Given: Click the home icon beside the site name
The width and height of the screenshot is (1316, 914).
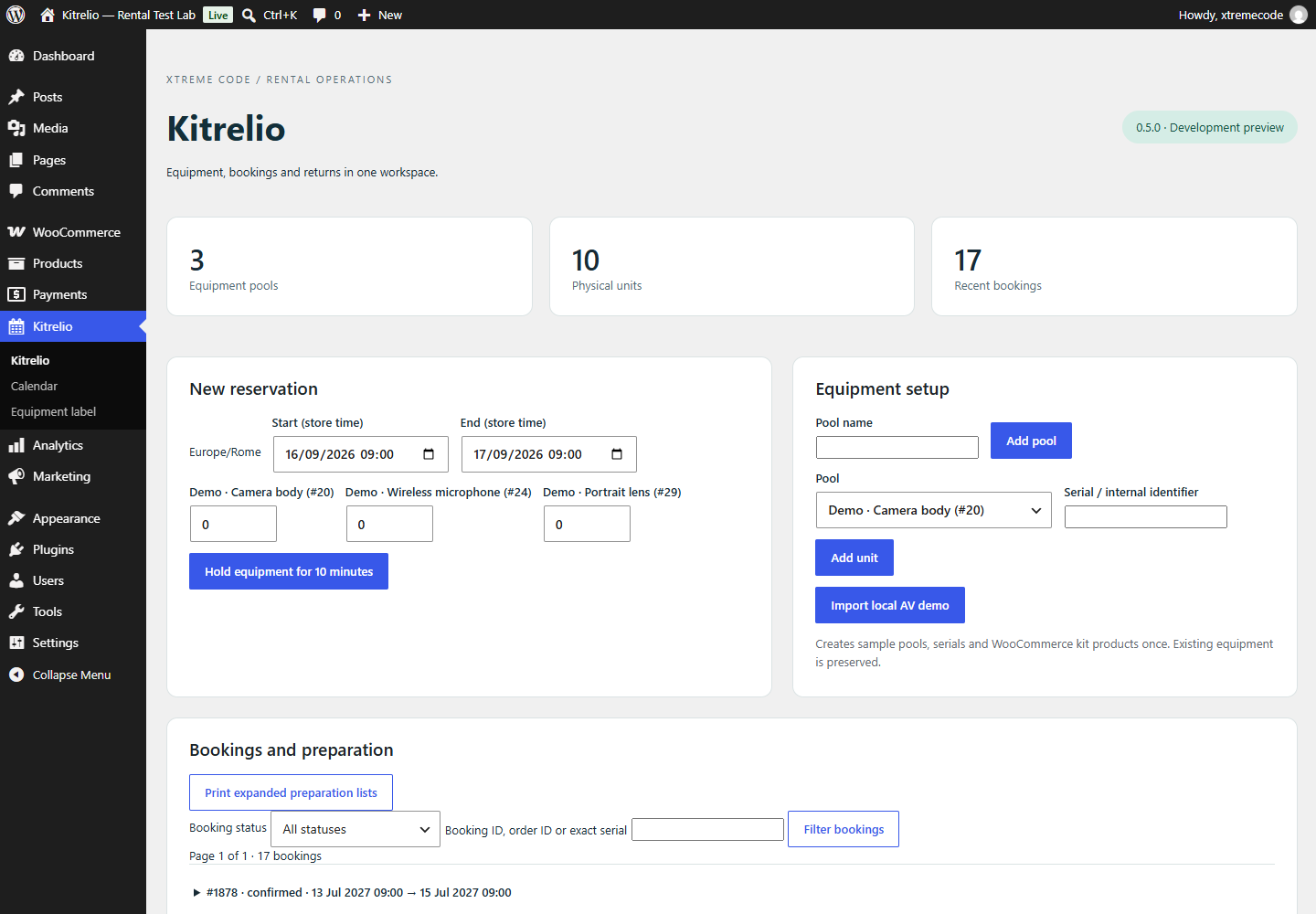Looking at the screenshot, I should [48, 15].
